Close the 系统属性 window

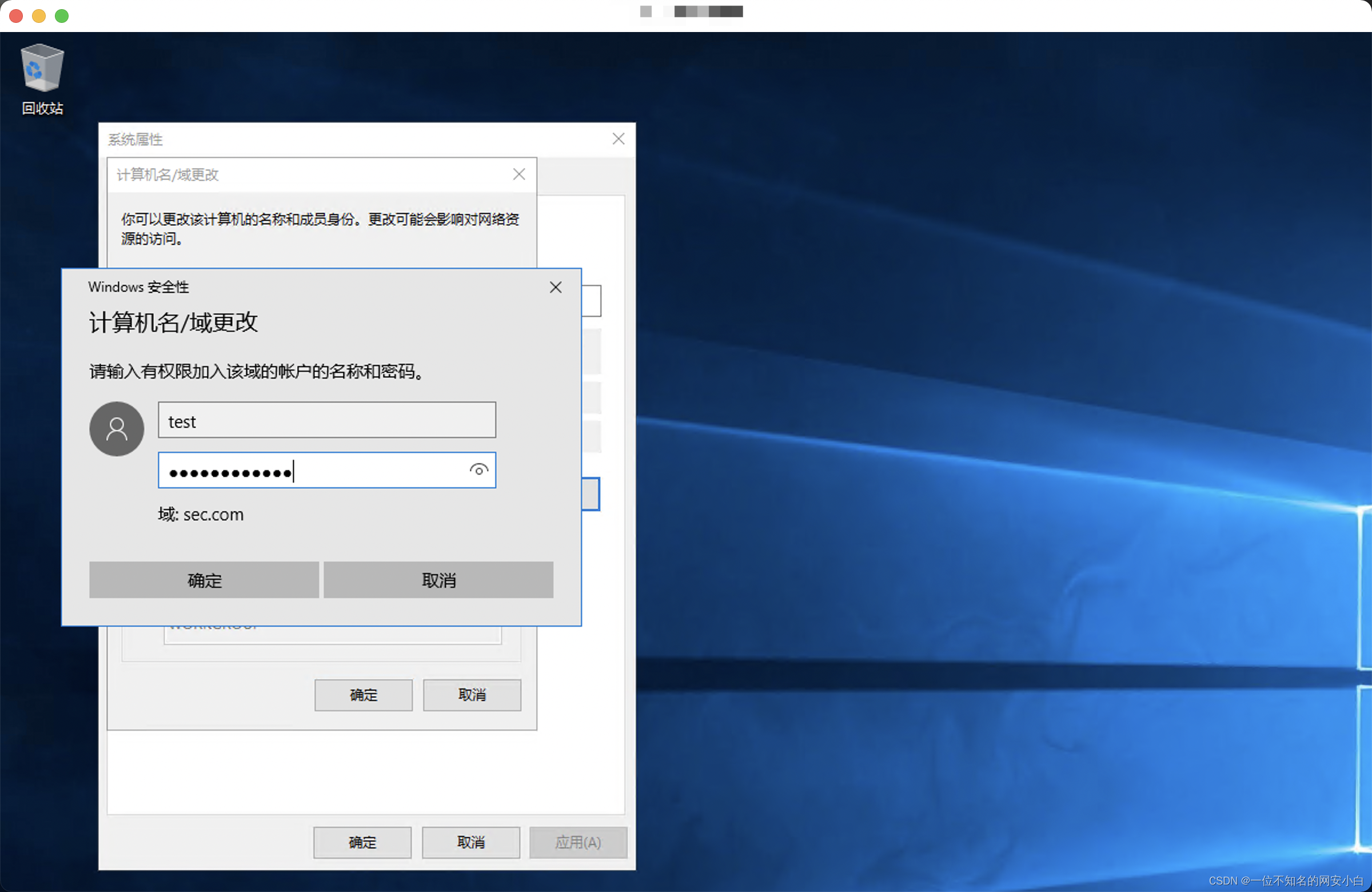pos(619,139)
